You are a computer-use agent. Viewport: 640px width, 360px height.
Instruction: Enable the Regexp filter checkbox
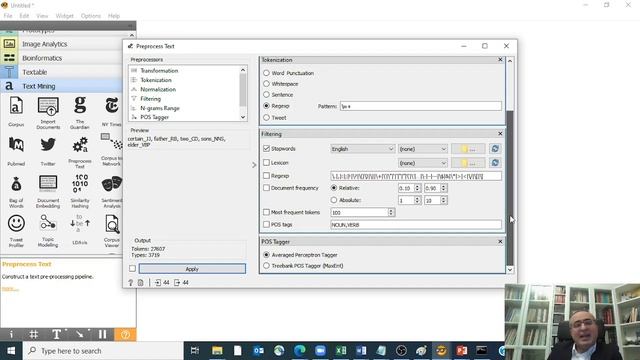[267, 176]
